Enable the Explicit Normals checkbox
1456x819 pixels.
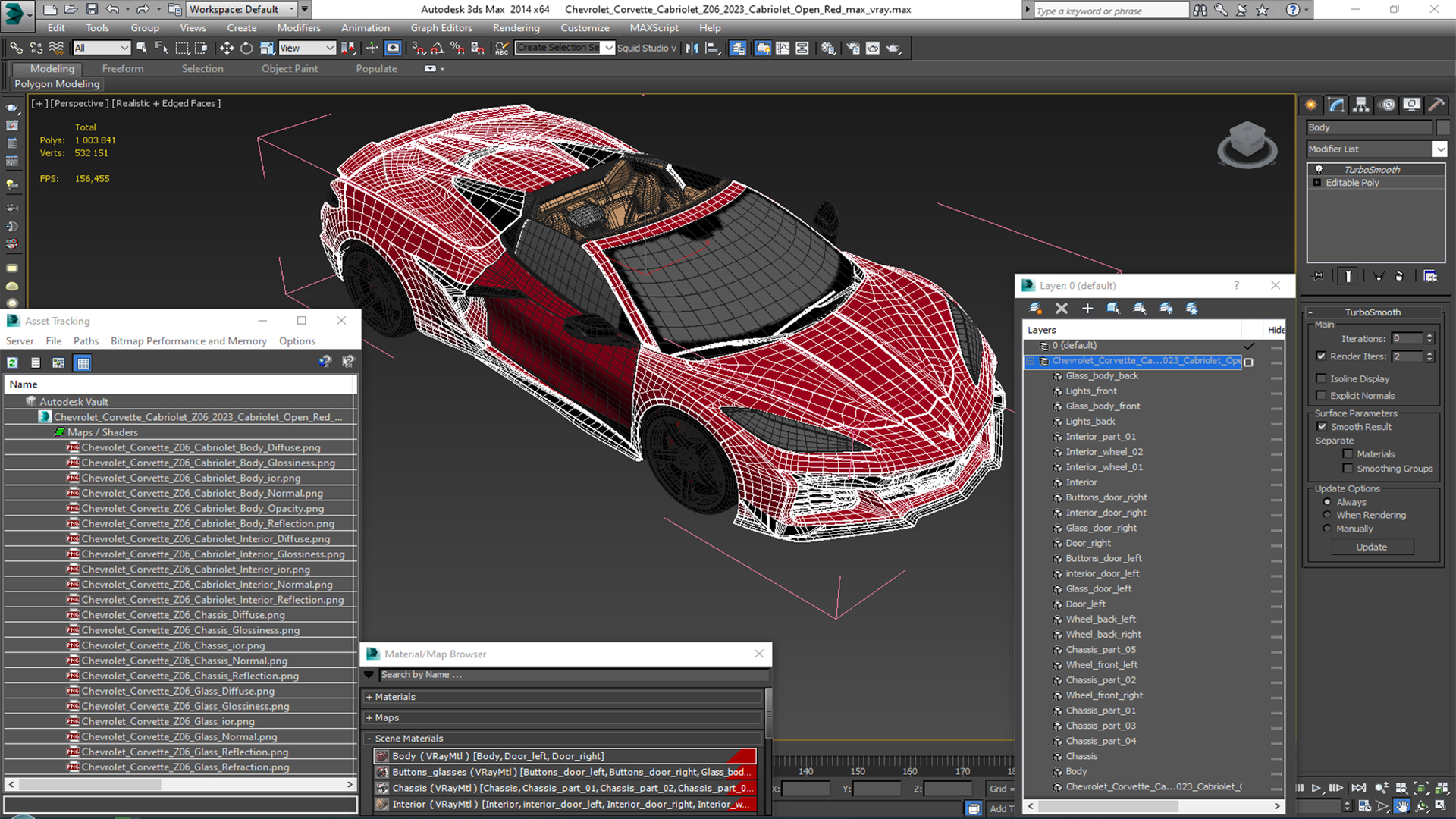point(1321,395)
